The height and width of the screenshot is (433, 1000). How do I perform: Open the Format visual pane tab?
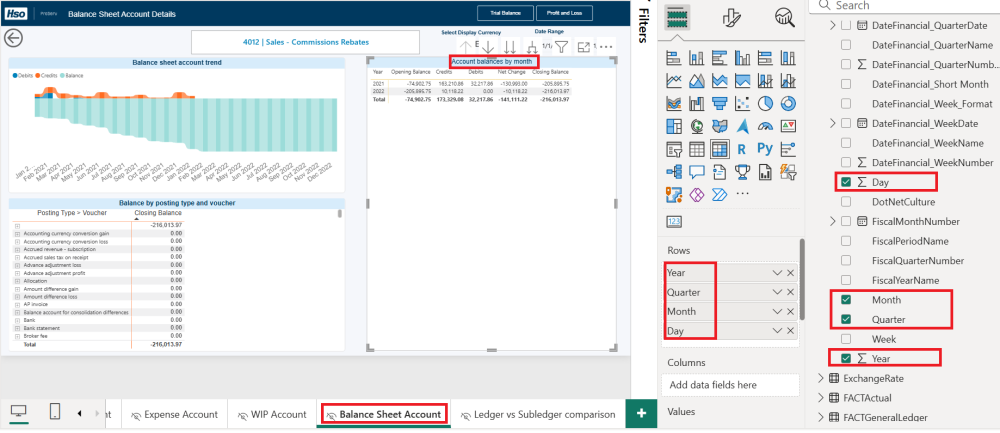pyautogui.click(x=731, y=18)
